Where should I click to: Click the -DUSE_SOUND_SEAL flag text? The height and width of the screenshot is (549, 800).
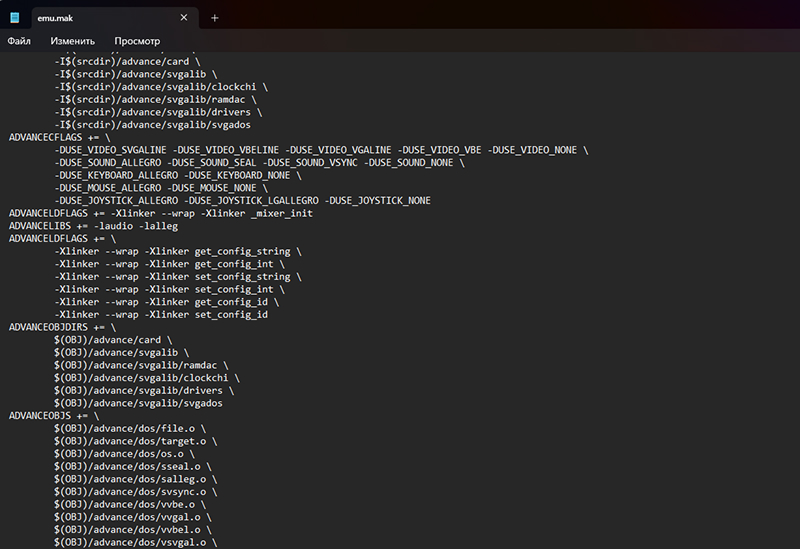pos(213,162)
